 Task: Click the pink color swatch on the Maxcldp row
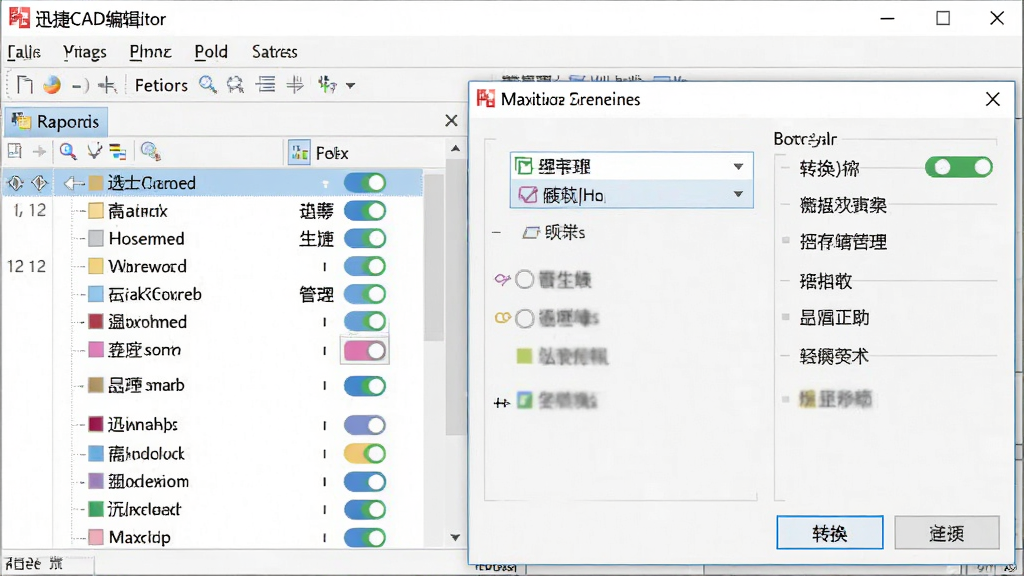point(96,537)
